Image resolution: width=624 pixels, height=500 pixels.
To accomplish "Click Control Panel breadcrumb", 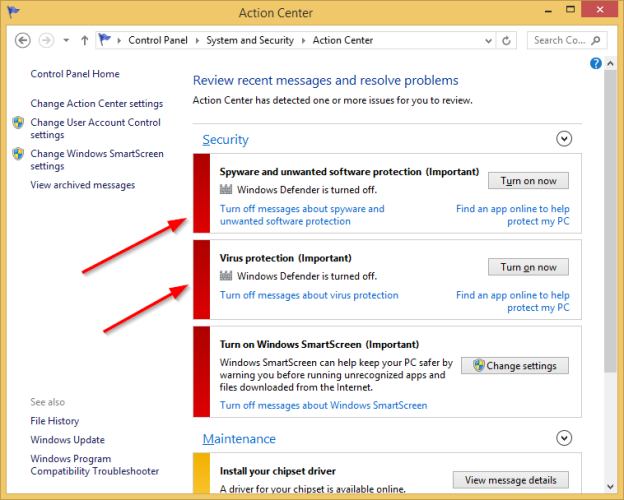I will (158, 40).
